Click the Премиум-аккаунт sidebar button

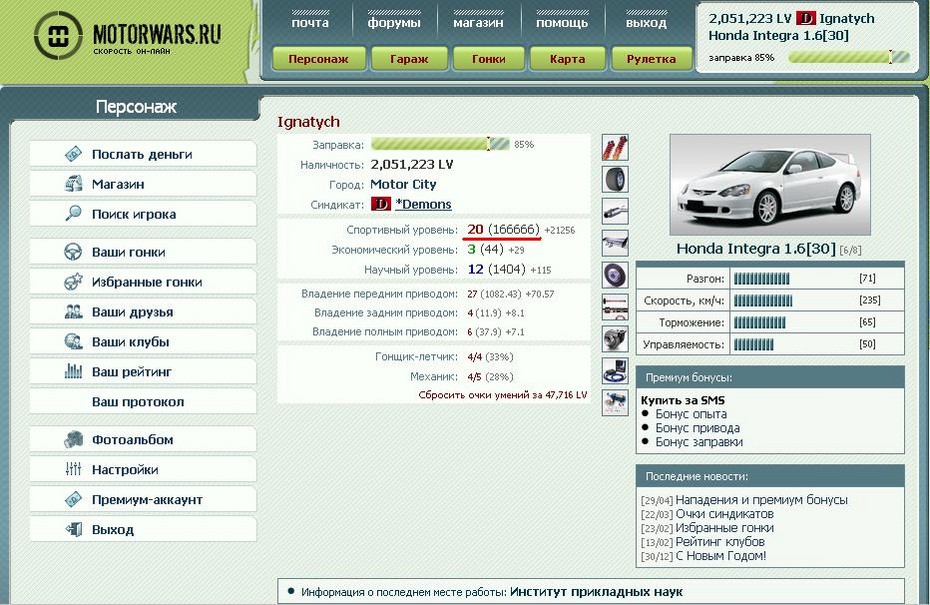(143, 499)
